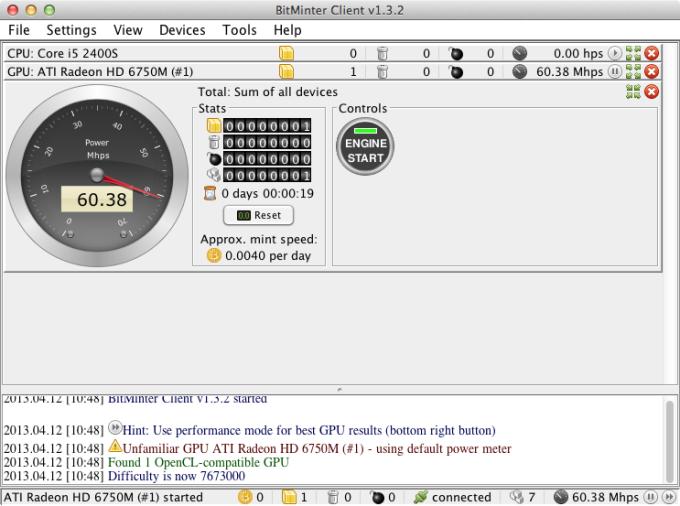Image resolution: width=680 pixels, height=506 pixels.
Task: Click the bomb errors icon in GPU row
Action: (455, 72)
